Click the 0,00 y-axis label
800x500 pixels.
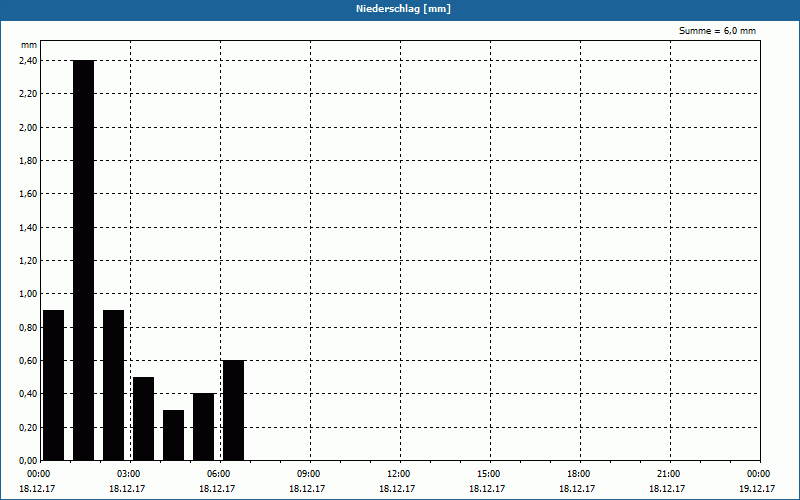tap(28, 461)
